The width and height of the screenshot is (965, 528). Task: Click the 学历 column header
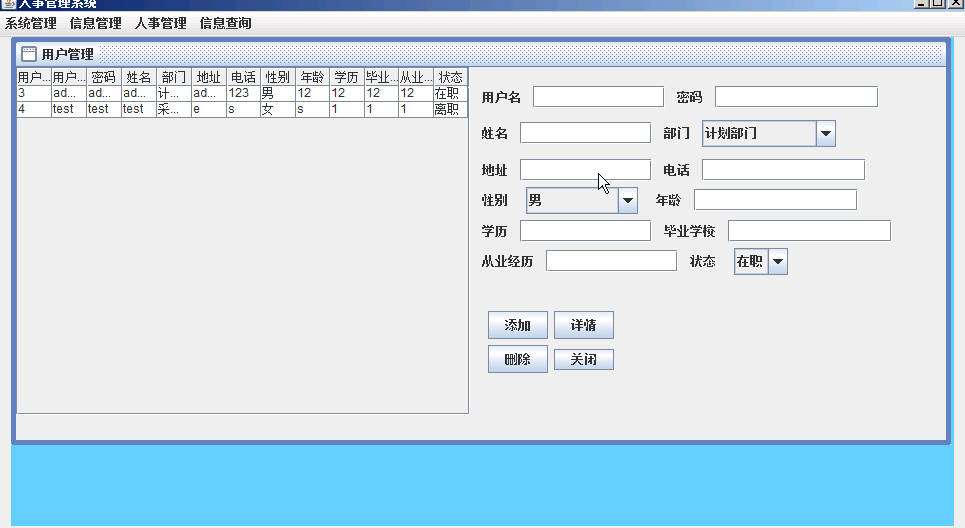[x=346, y=77]
